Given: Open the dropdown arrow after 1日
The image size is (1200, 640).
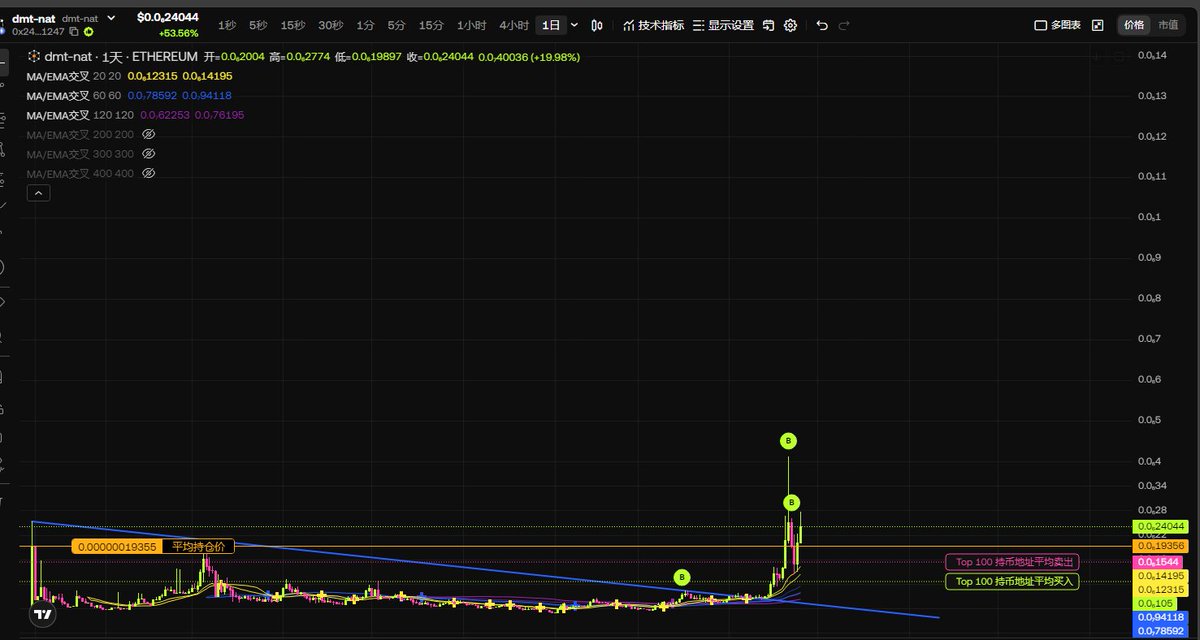Looking at the screenshot, I should tap(574, 25).
